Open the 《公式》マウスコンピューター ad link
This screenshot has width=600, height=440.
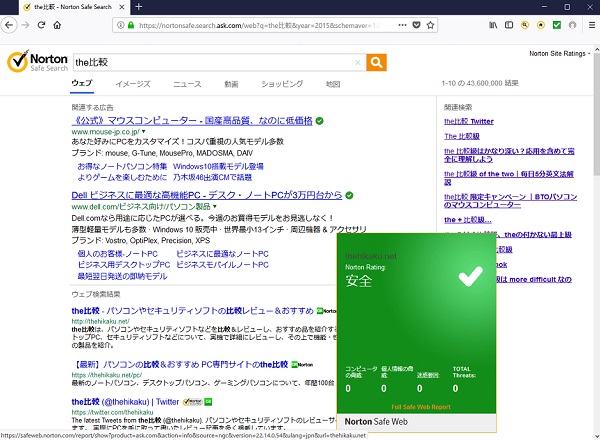[192, 121]
